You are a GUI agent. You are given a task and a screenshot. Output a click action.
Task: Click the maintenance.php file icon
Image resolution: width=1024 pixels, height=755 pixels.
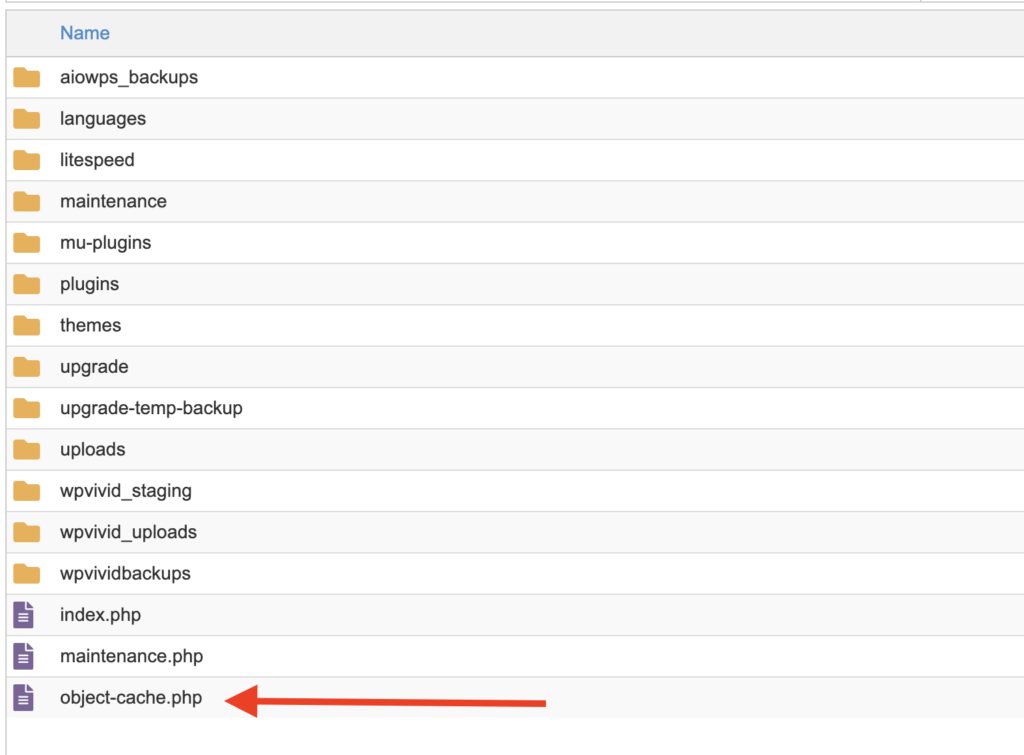[x=23, y=656]
